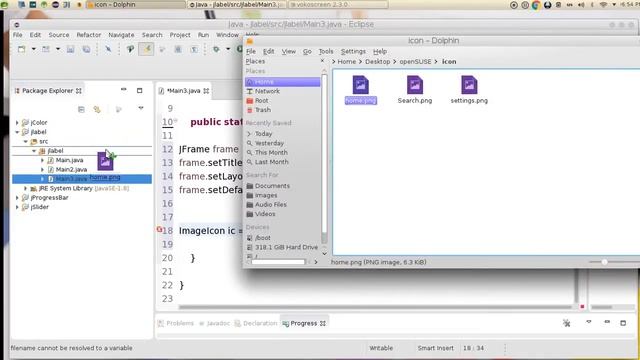Expand the JRE System Library node

[x=25, y=188]
